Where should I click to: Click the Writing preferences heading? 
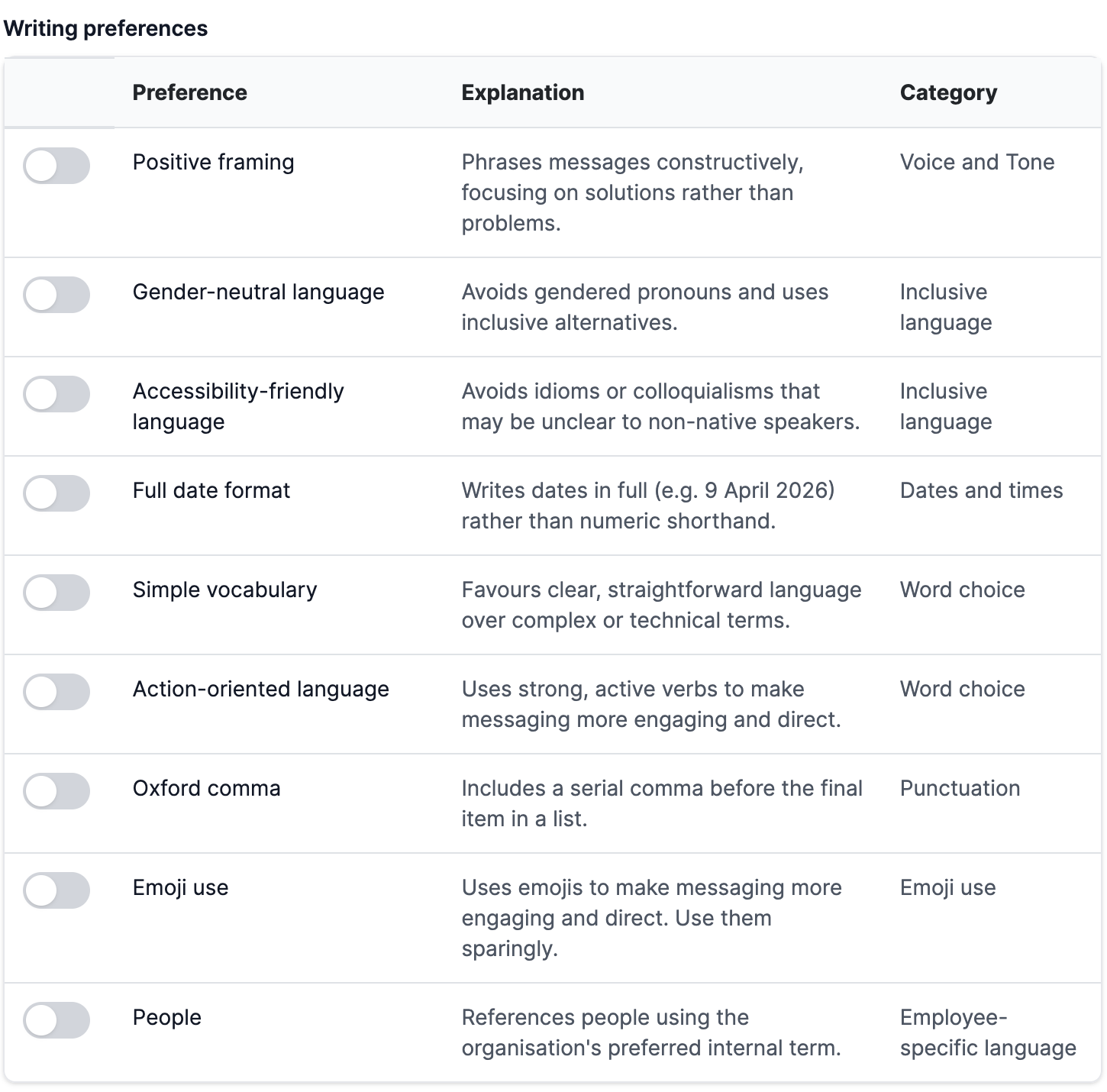[105, 28]
